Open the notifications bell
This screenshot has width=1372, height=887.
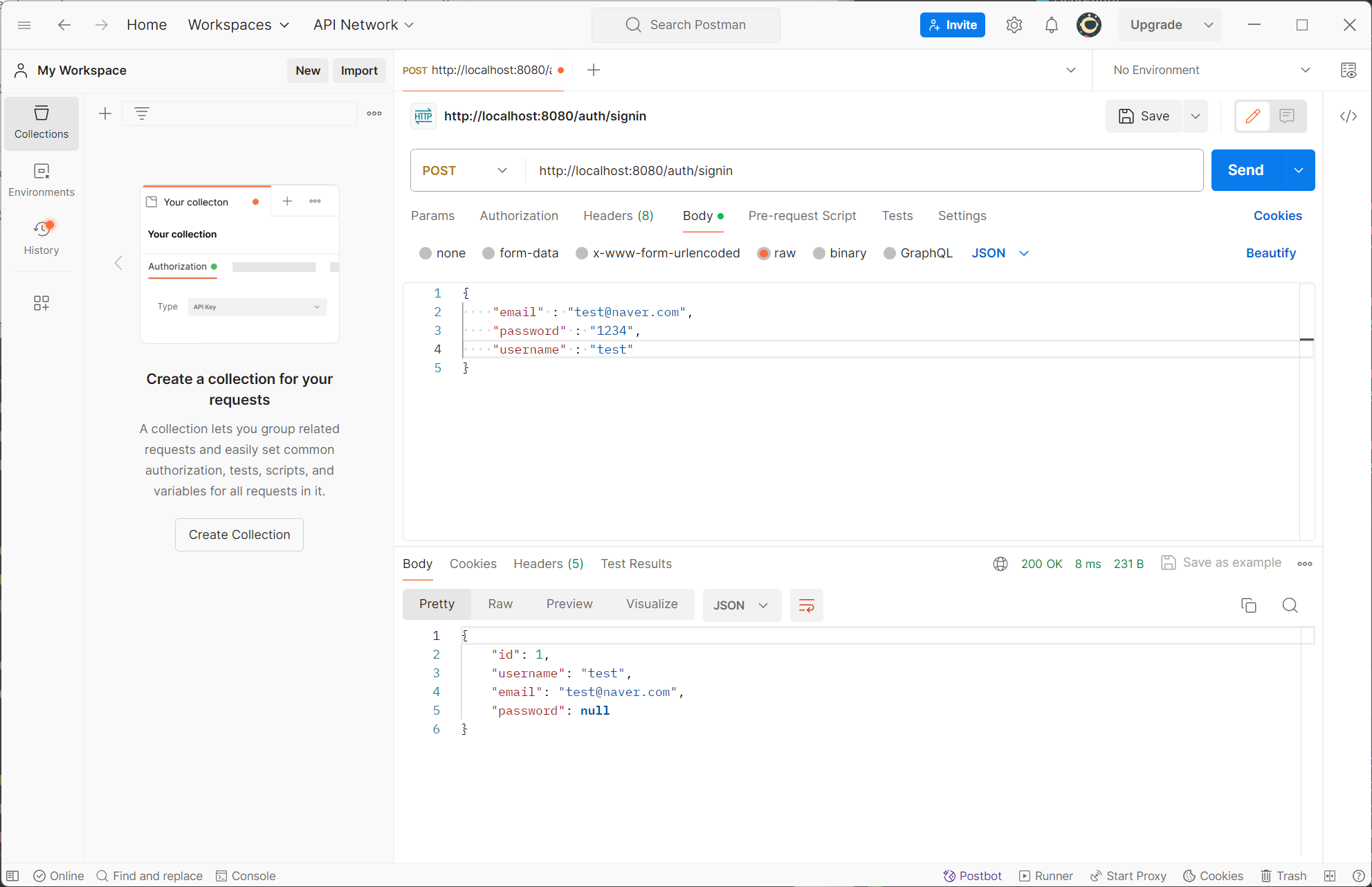[1051, 25]
